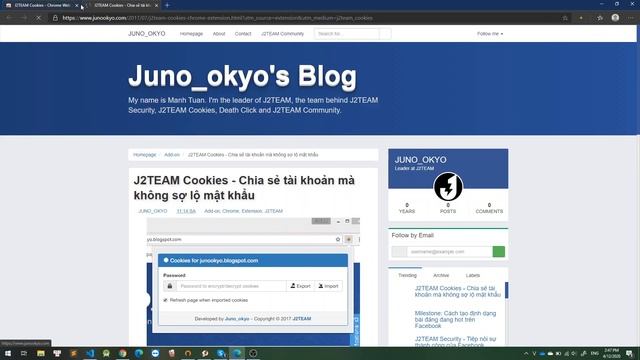Switch to the Labels sidebar tab
The width and height of the screenshot is (640, 360).
(x=473, y=276)
